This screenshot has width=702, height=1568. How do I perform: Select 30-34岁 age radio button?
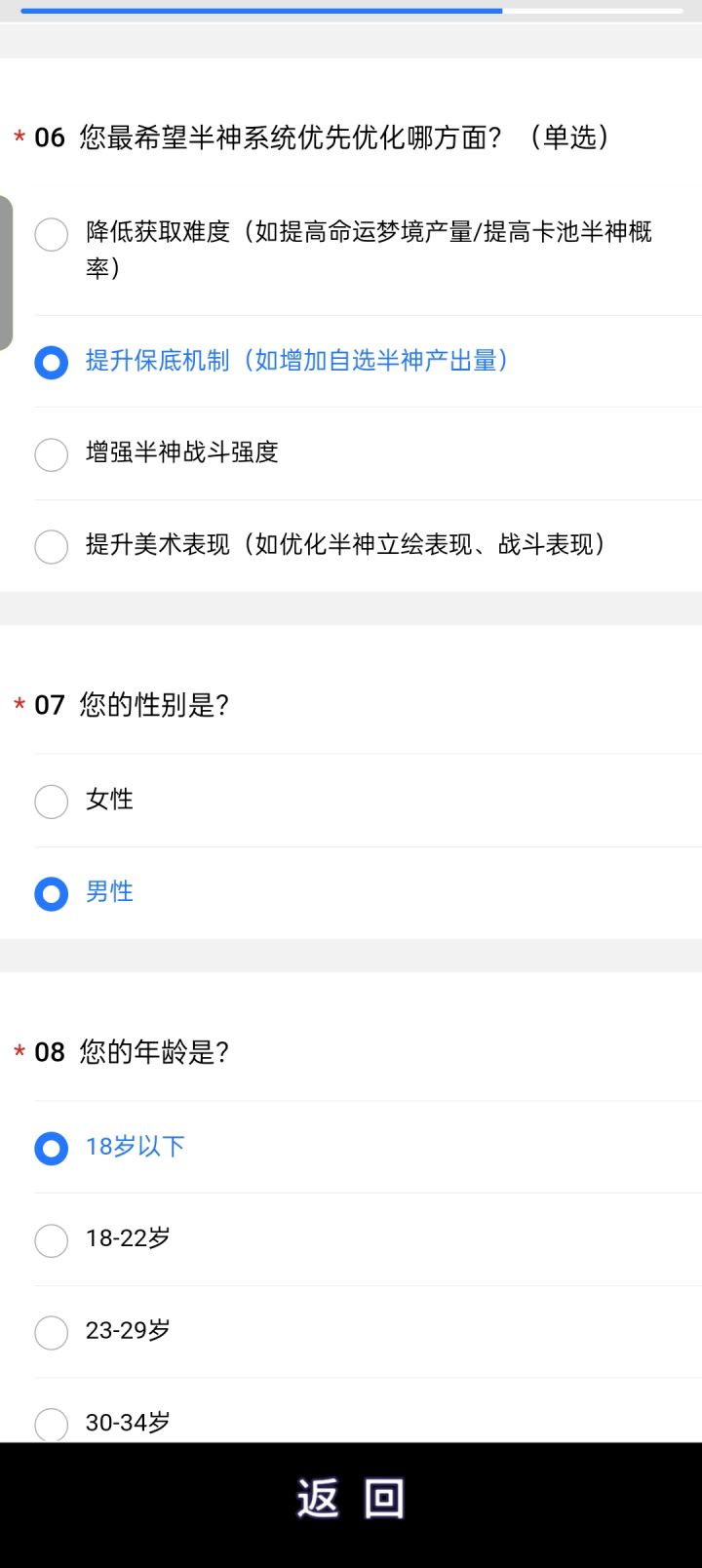click(51, 1425)
